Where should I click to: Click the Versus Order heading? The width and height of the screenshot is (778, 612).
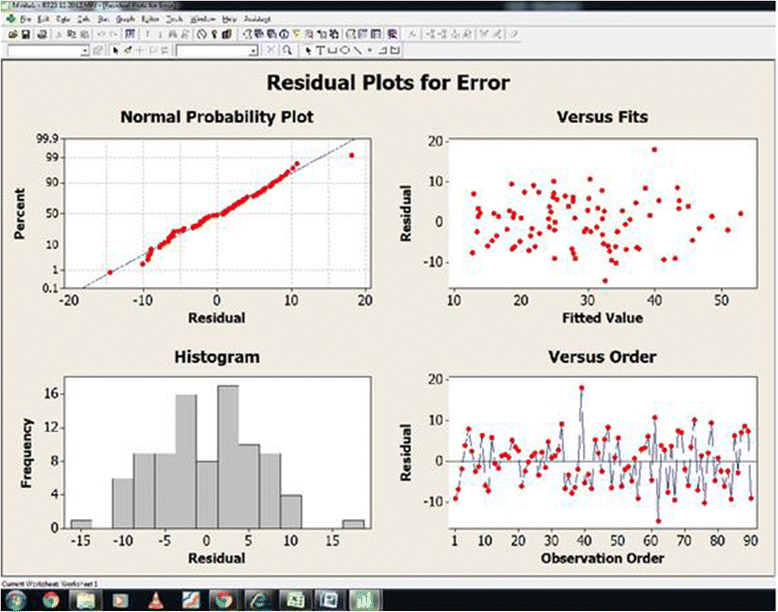click(602, 357)
